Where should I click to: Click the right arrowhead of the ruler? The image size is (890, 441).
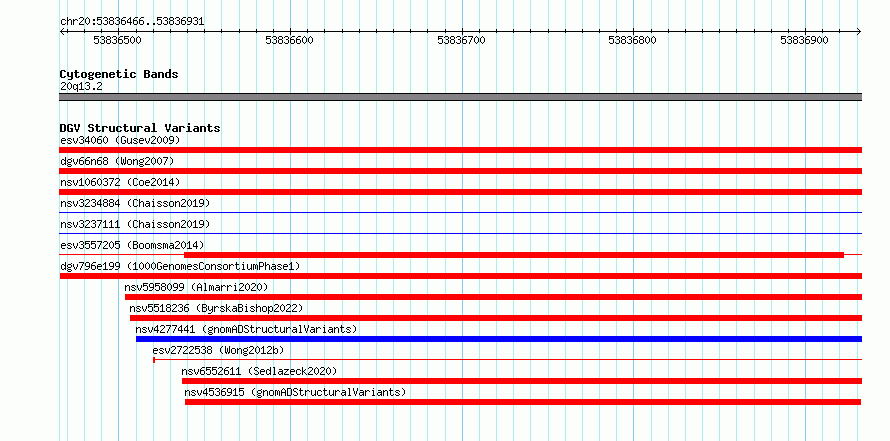point(859,31)
